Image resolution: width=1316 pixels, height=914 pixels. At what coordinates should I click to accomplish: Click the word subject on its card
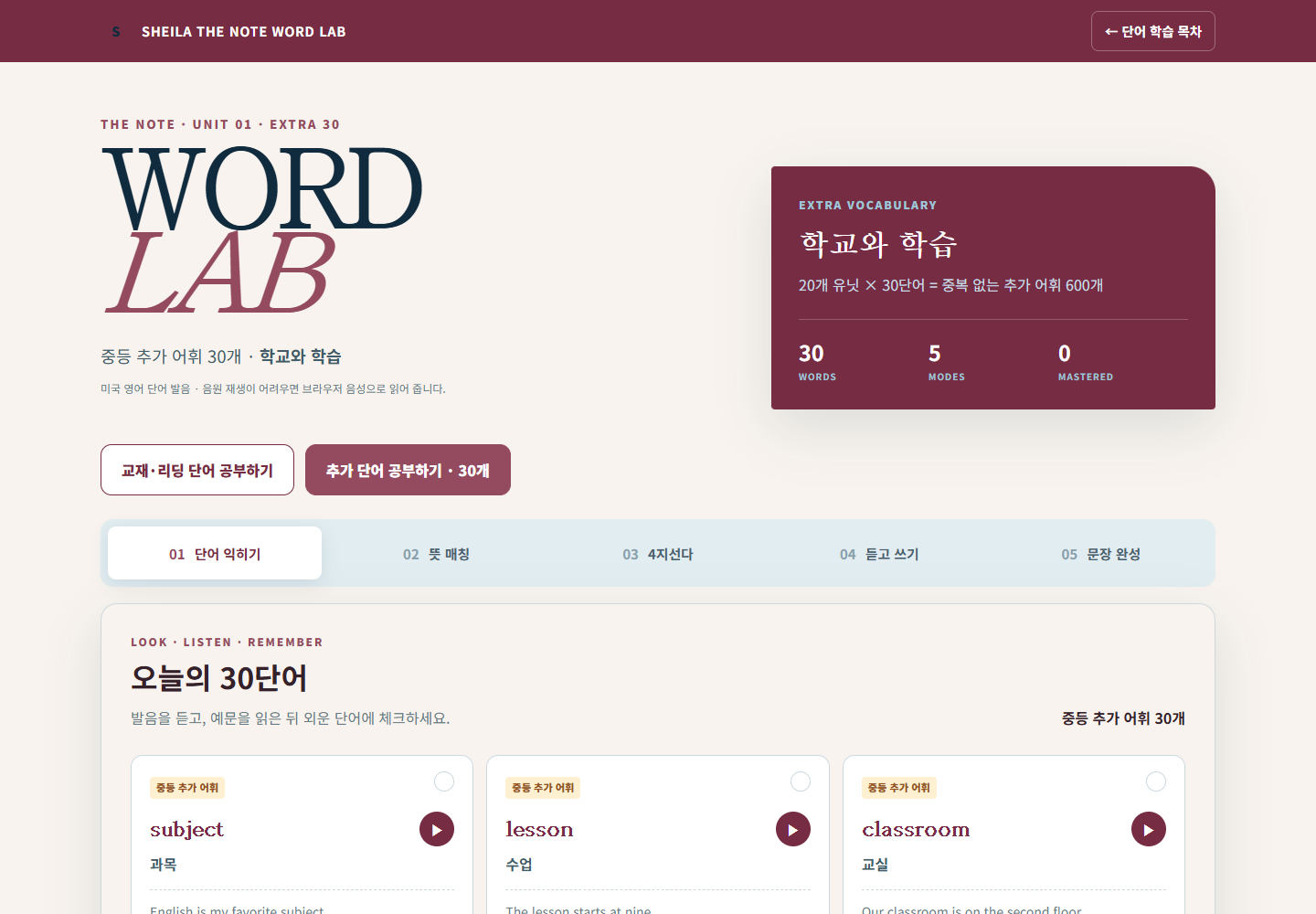pos(187,829)
